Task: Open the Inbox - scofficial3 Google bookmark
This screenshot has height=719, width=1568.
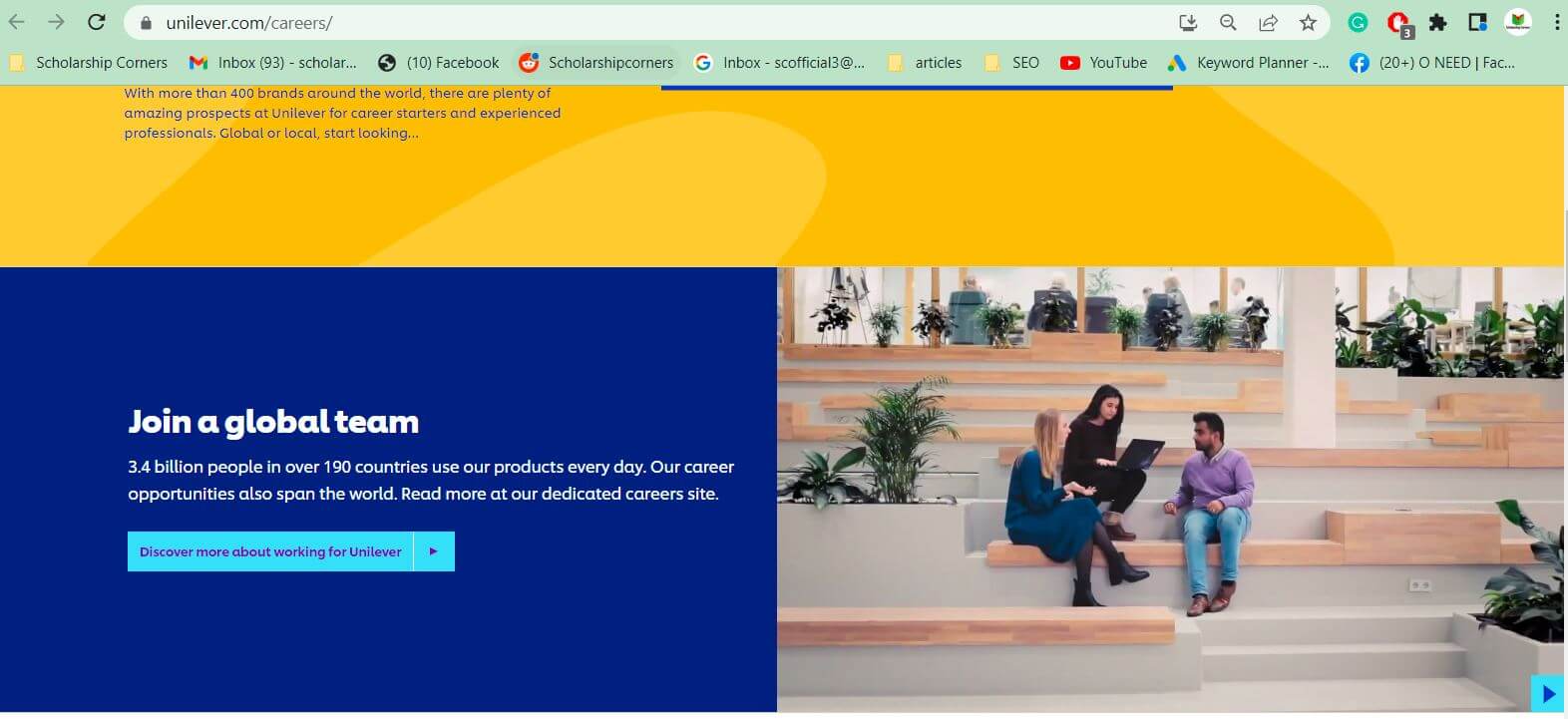Action: coord(780,63)
